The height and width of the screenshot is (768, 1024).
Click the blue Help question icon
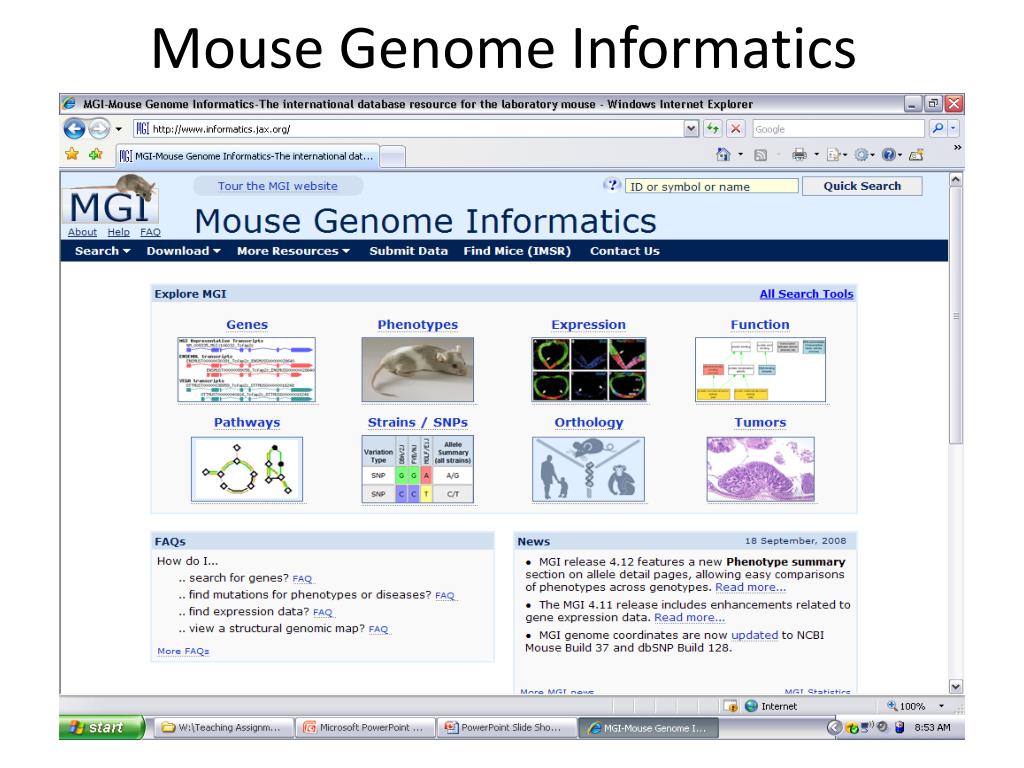(x=888, y=155)
